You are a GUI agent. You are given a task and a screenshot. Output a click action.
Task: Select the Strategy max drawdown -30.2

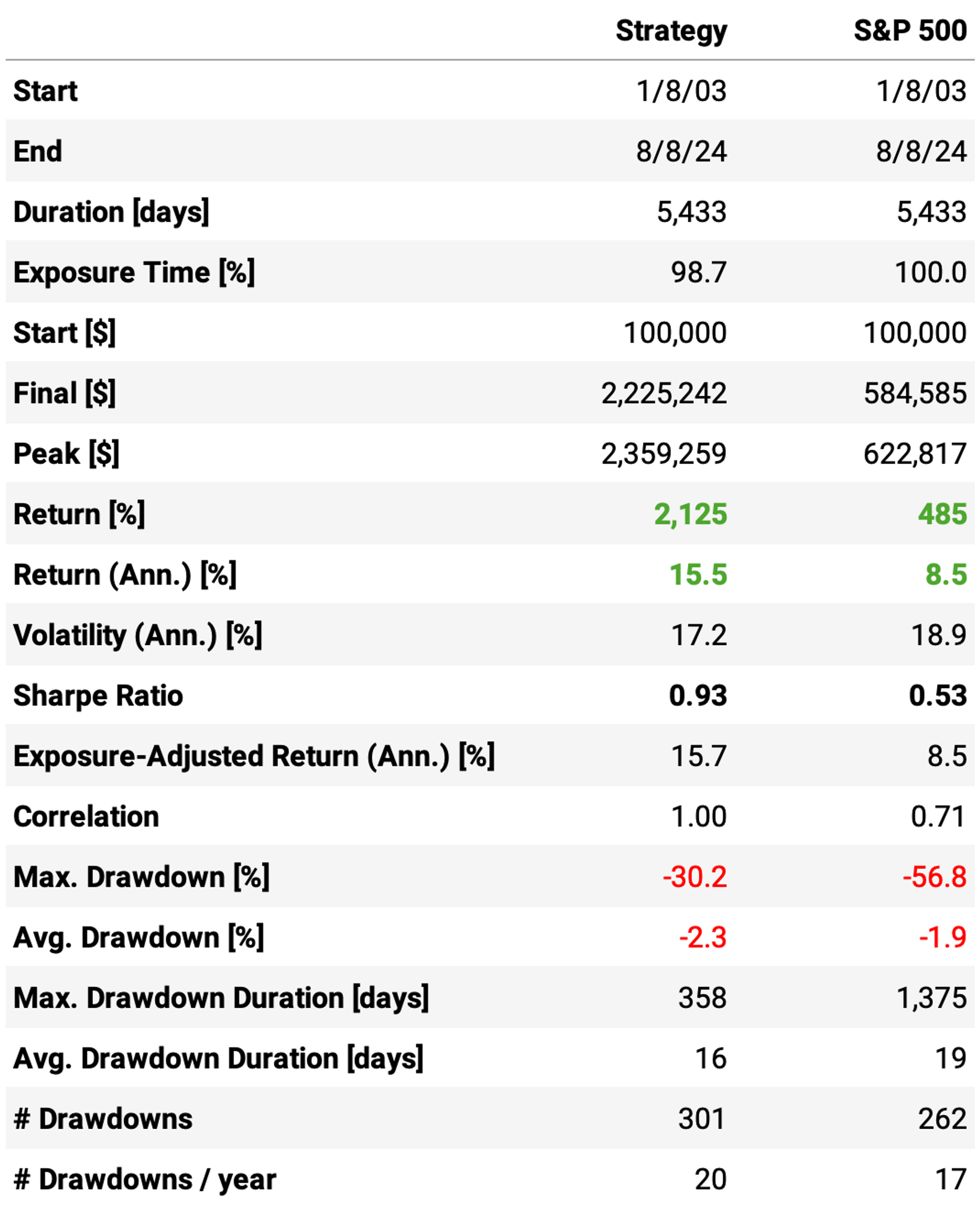click(x=695, y=877)
